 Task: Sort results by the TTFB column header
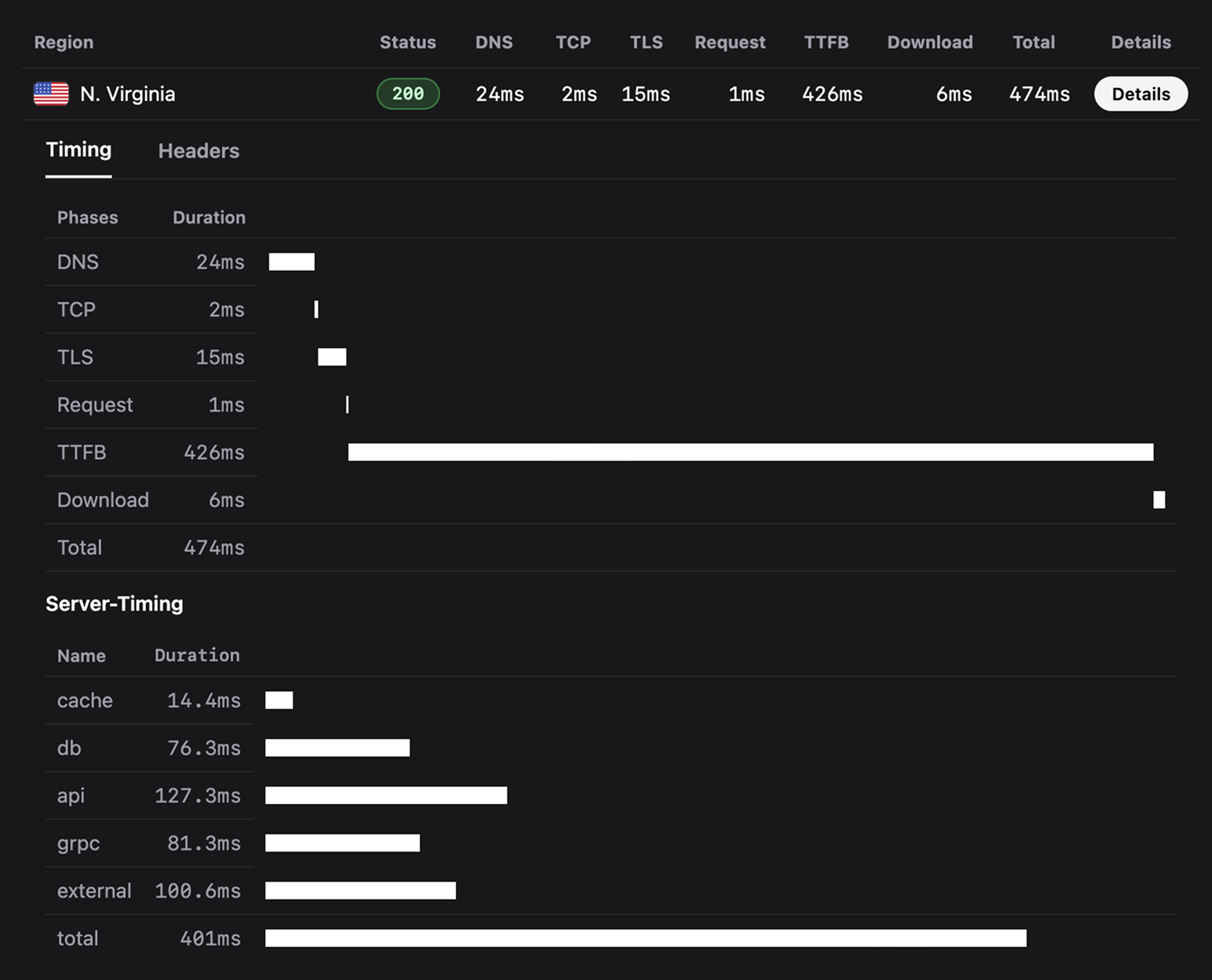pos(827,42)
